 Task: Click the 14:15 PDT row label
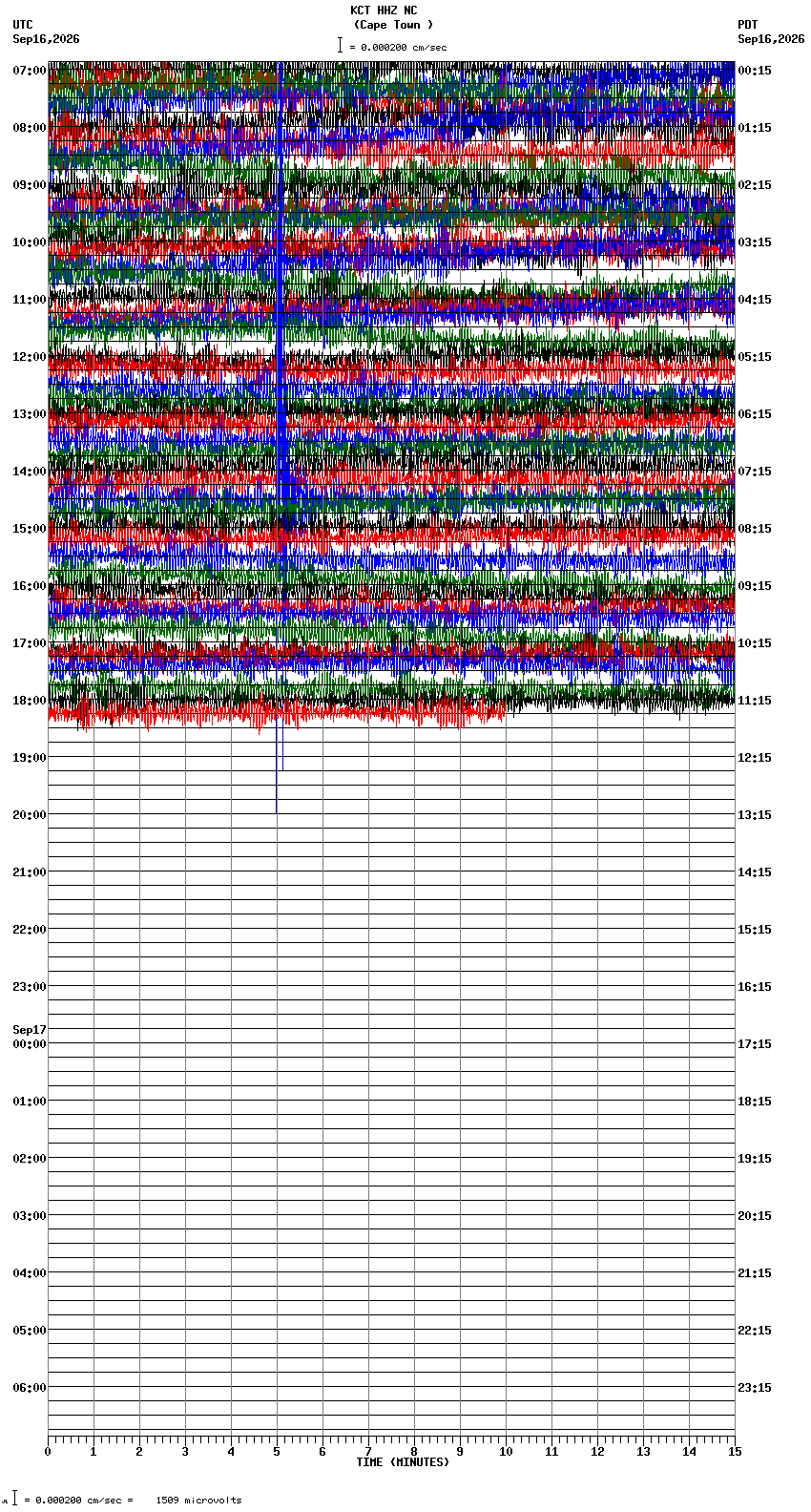point(755,872)
